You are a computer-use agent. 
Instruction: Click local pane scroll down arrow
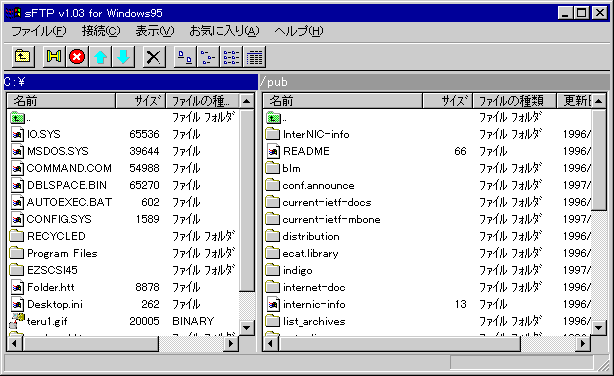(247, 328)
